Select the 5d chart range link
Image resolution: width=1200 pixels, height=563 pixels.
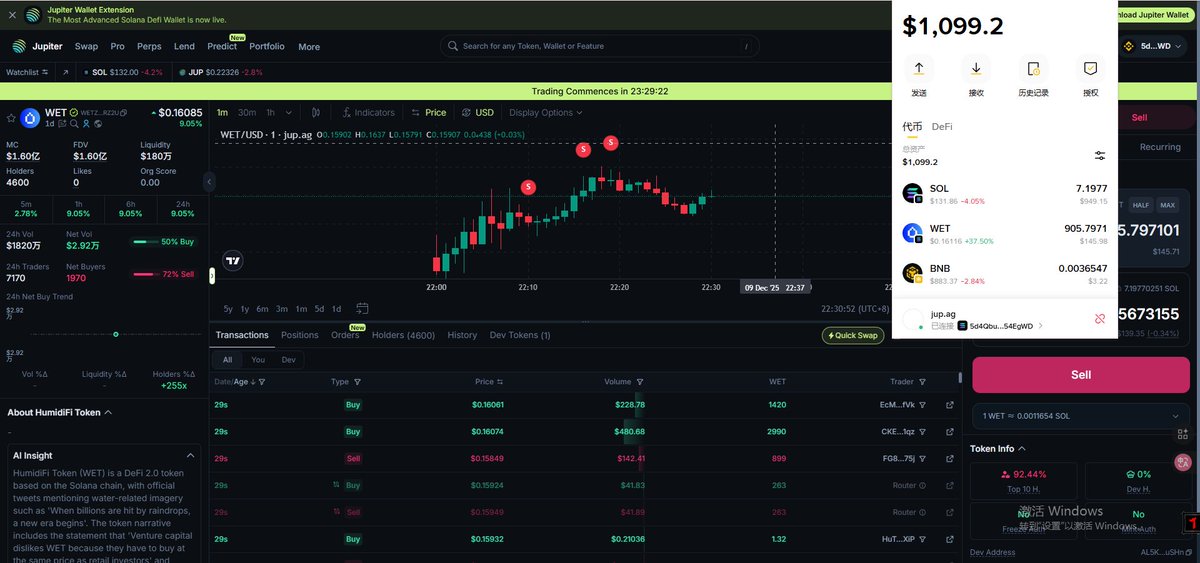(x=319, y=308)
